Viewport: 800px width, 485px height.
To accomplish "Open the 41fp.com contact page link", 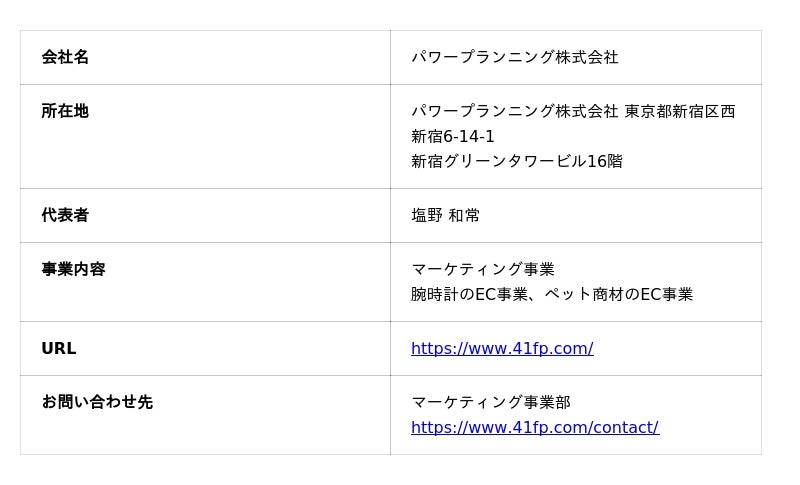I will coord(534,428).
